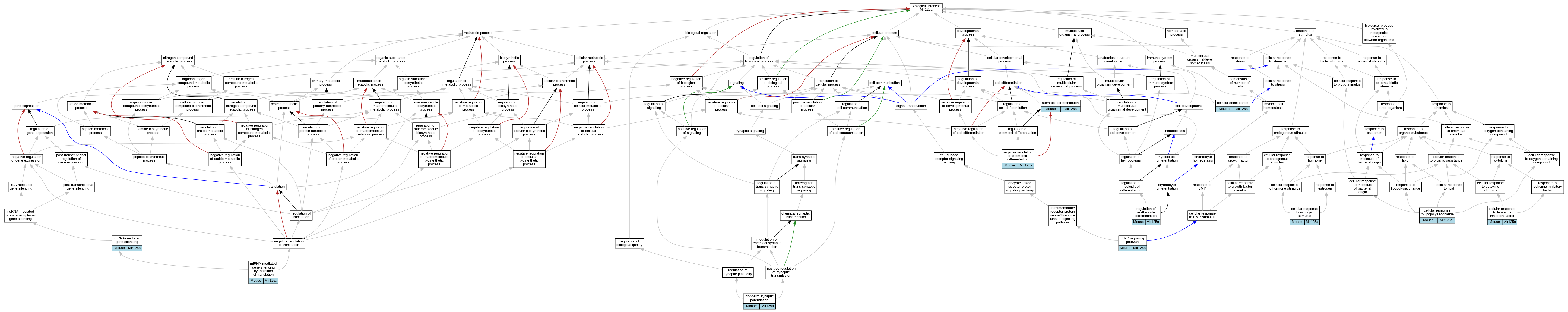Select the gene expression node

[x=26, y=106]
